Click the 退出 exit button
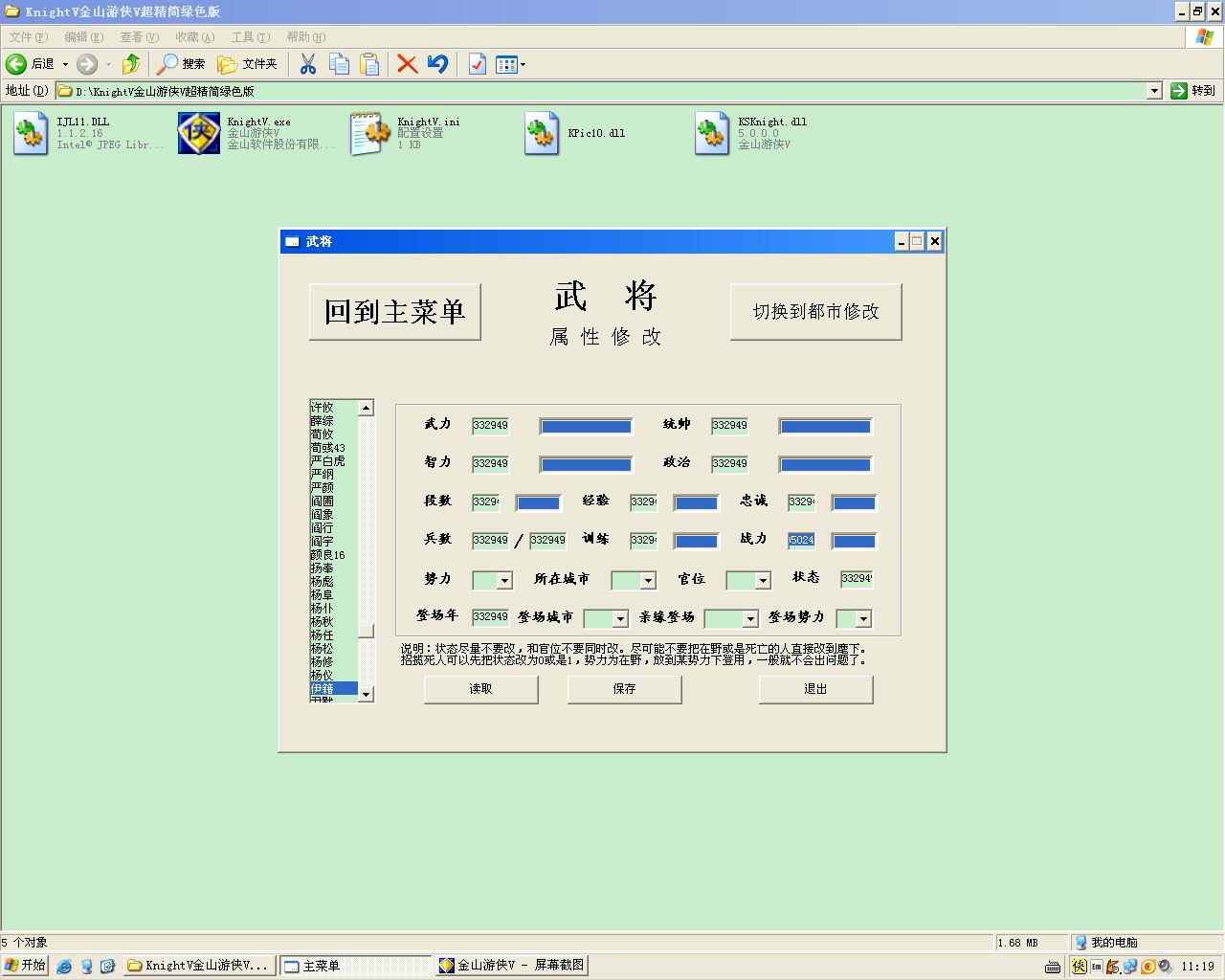The width and height of the screenshot is (1225, 980). click(815, 689)
